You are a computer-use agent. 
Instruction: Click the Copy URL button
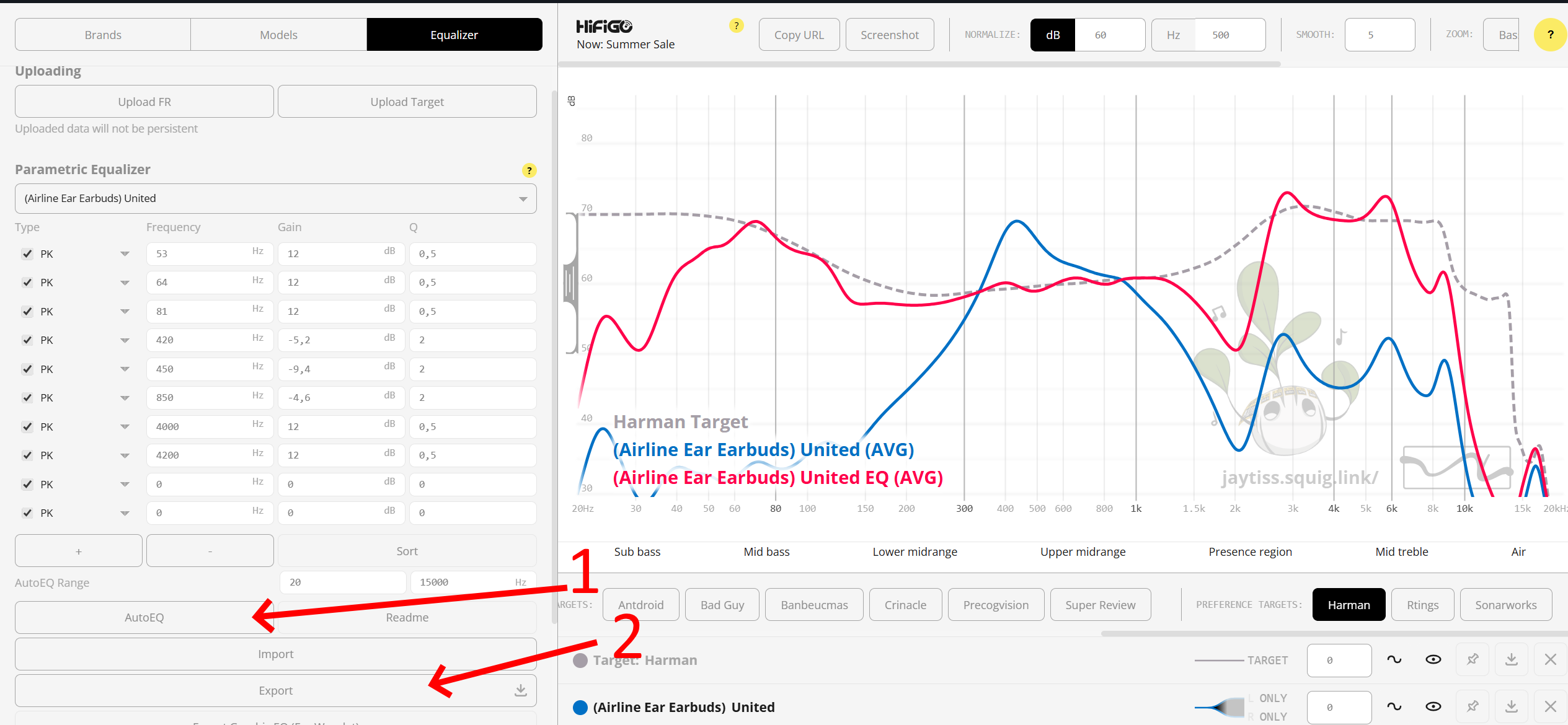[799, 35]
